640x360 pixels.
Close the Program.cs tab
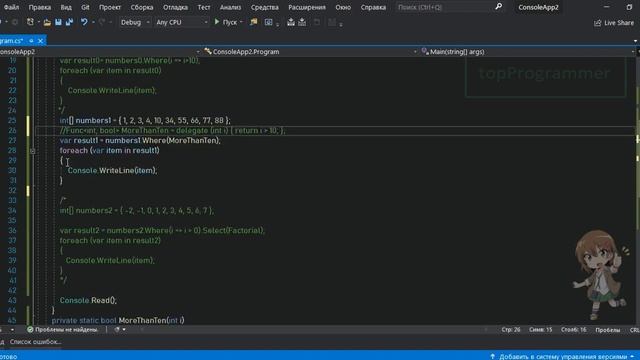click(x=40, y=41)
